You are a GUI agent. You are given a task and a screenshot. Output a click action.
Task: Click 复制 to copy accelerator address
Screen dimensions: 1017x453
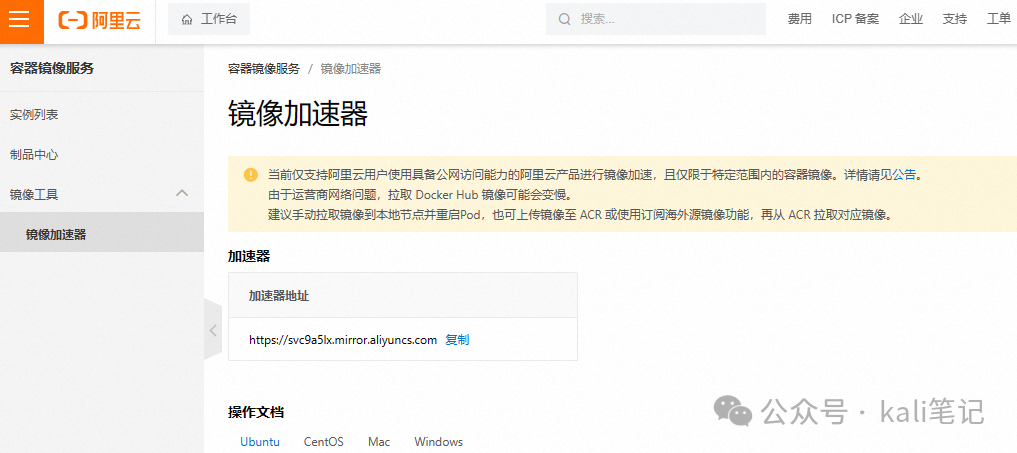point(457,339)
